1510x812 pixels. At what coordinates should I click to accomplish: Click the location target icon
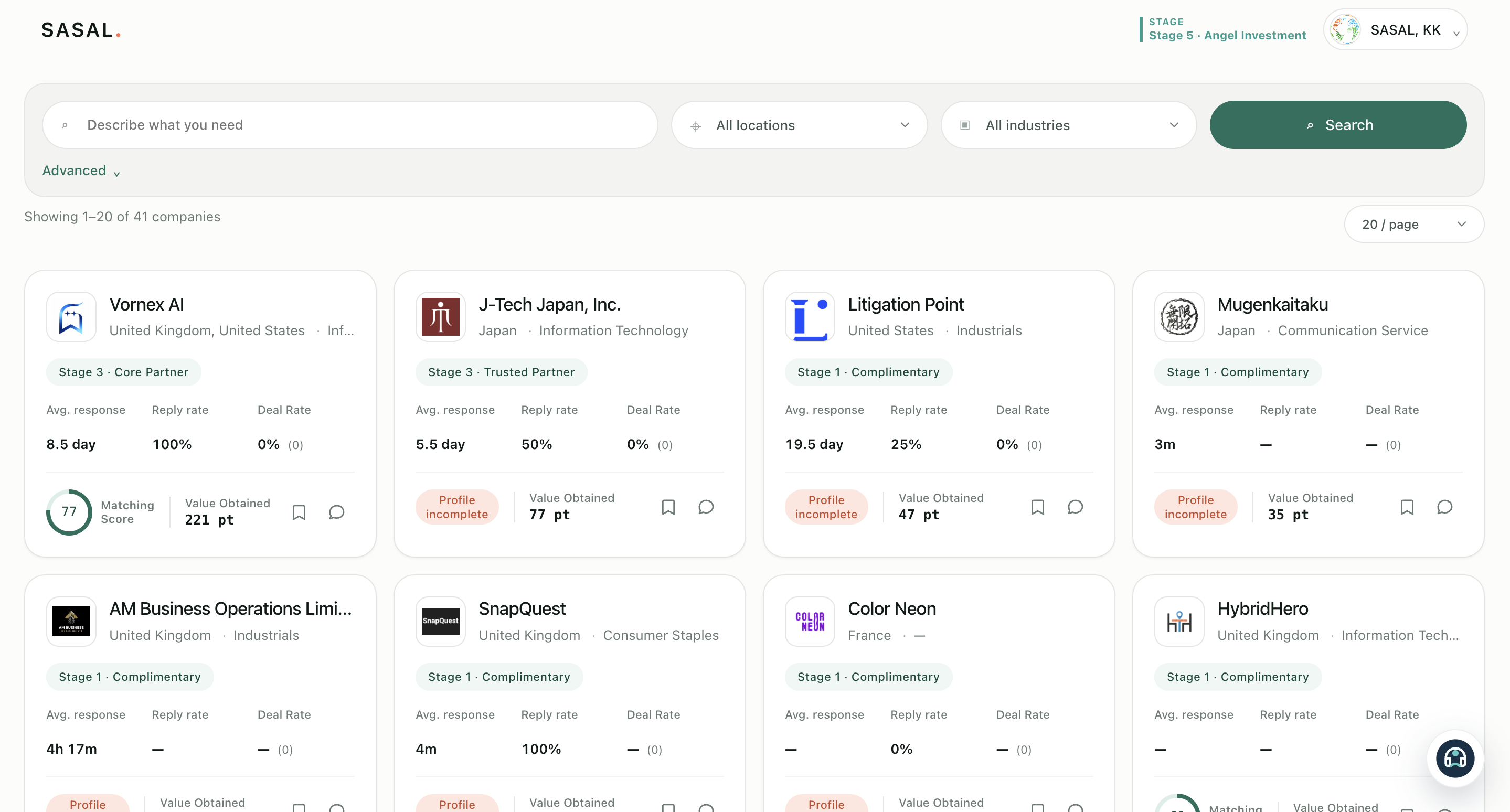(696, 126)
